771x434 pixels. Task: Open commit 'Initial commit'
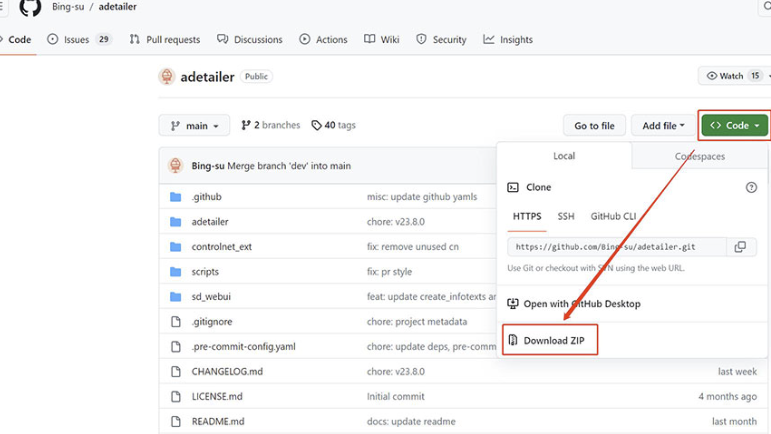pos(395,397)
